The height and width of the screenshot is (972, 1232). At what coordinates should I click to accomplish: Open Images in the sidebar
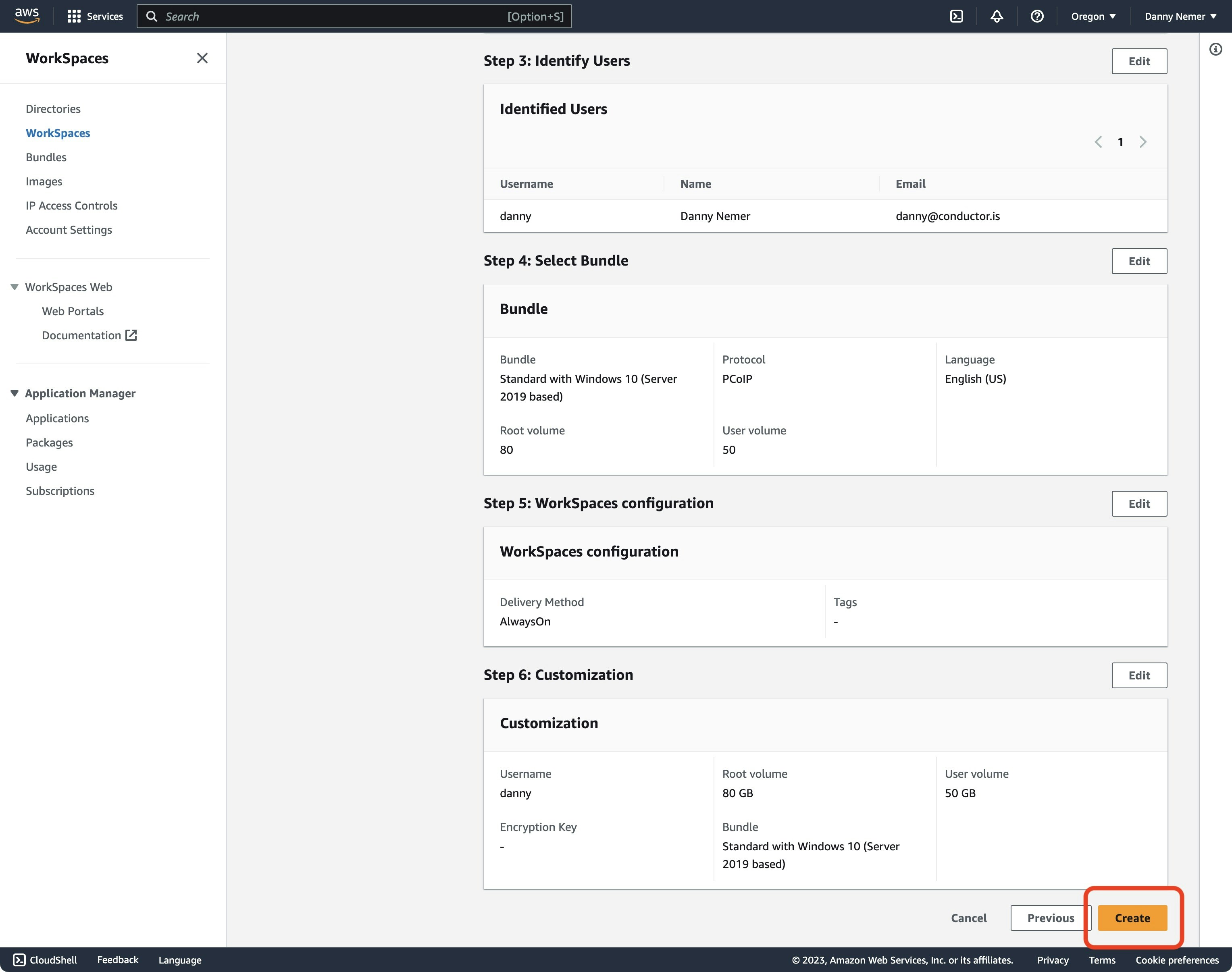(44, 181)
